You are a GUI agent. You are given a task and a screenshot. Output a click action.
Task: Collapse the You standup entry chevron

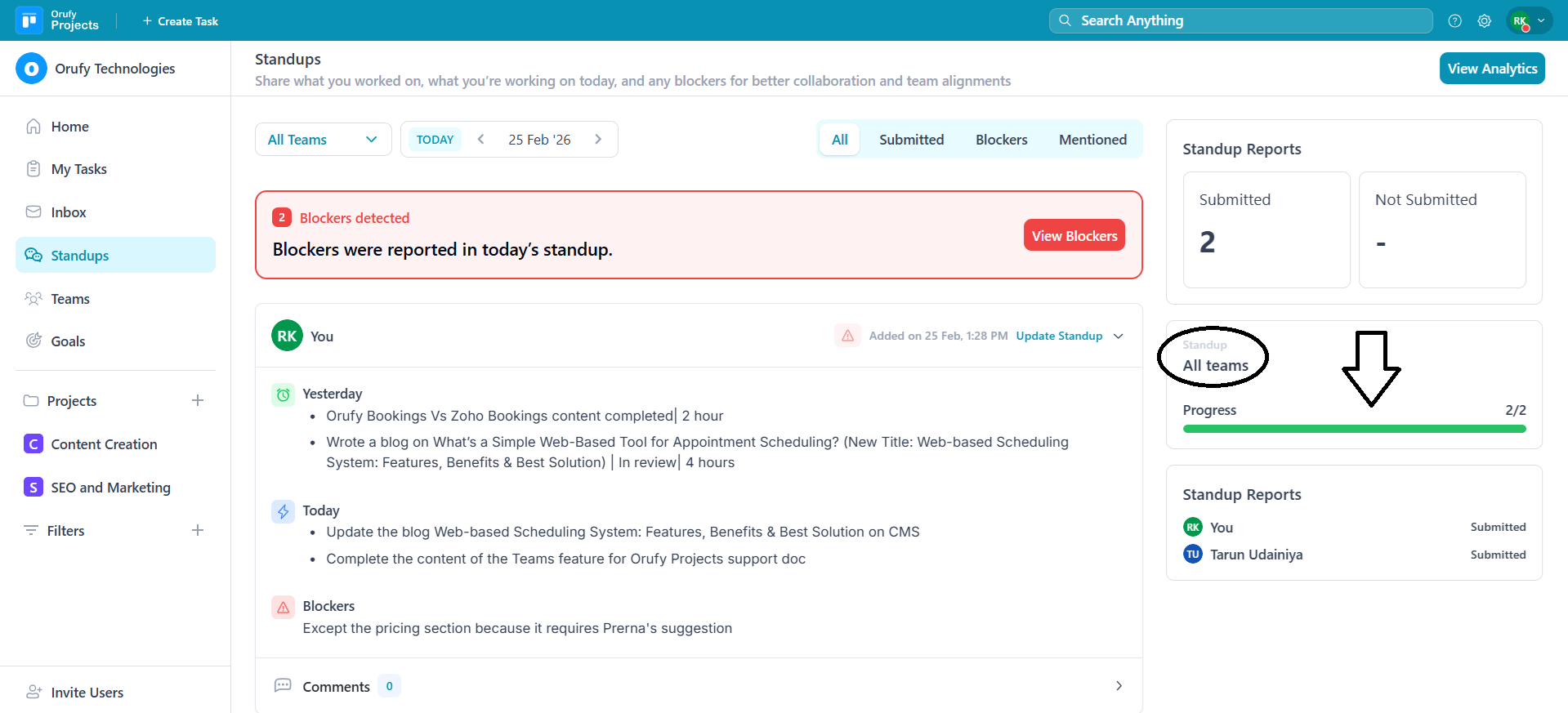point(1119,336)
